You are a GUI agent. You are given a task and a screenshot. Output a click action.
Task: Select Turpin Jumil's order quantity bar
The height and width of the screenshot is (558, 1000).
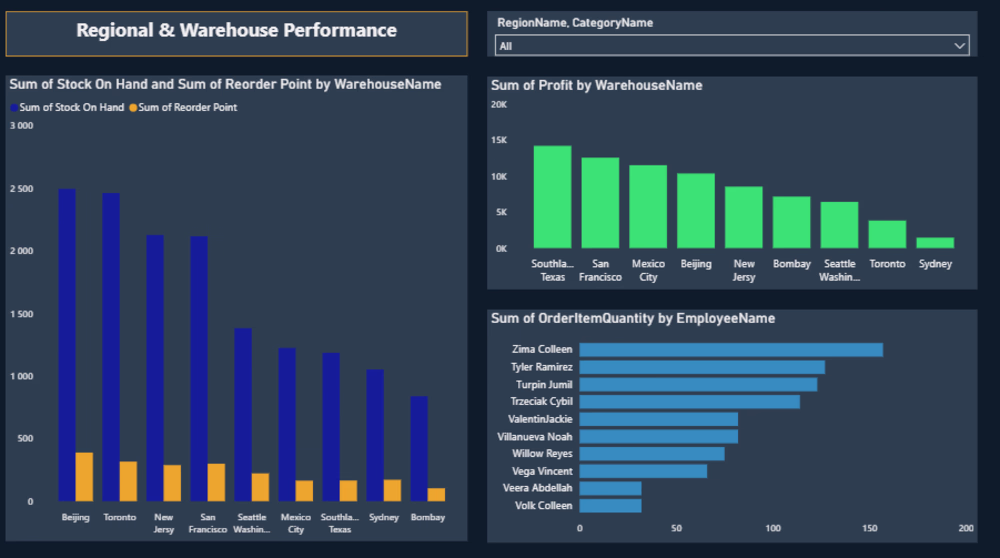698,385
